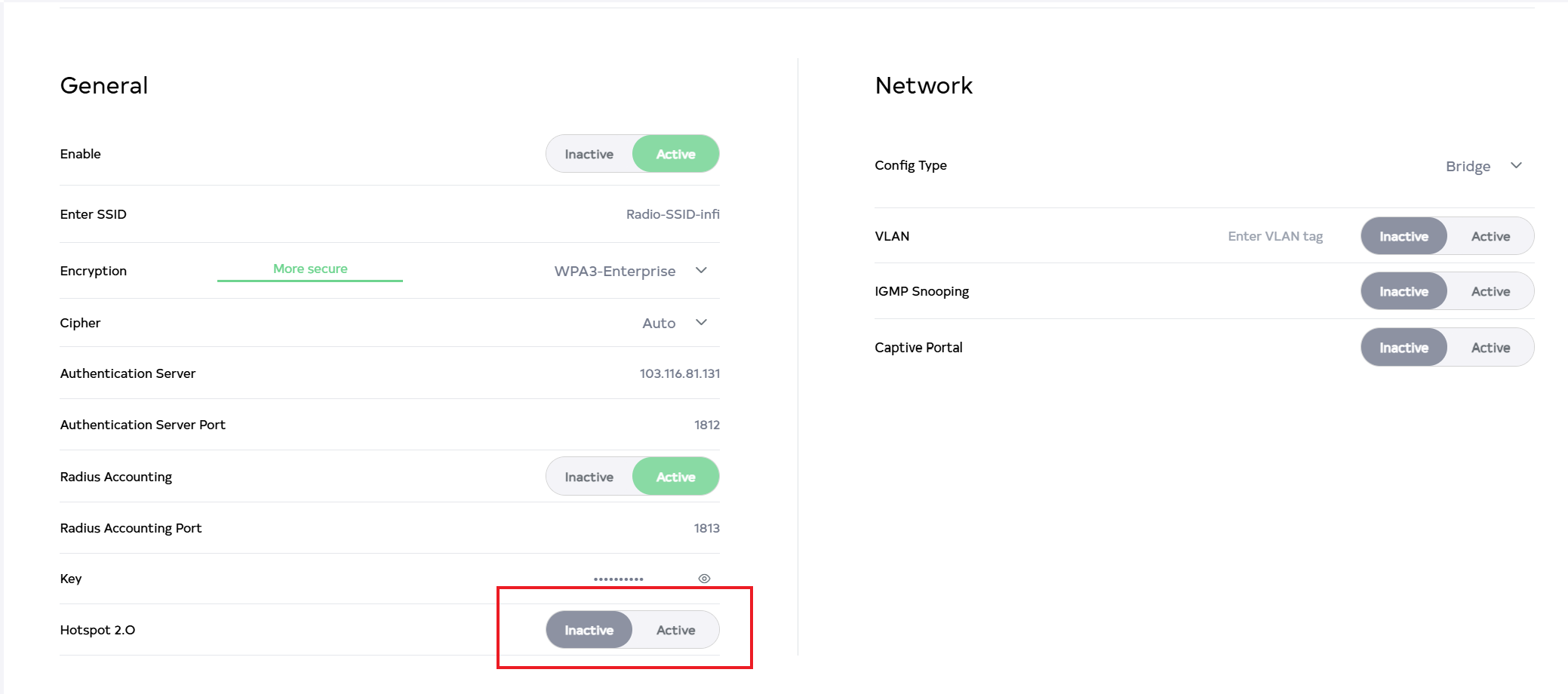Click the Config Type chevron arrow

(x=1516, y=165)
